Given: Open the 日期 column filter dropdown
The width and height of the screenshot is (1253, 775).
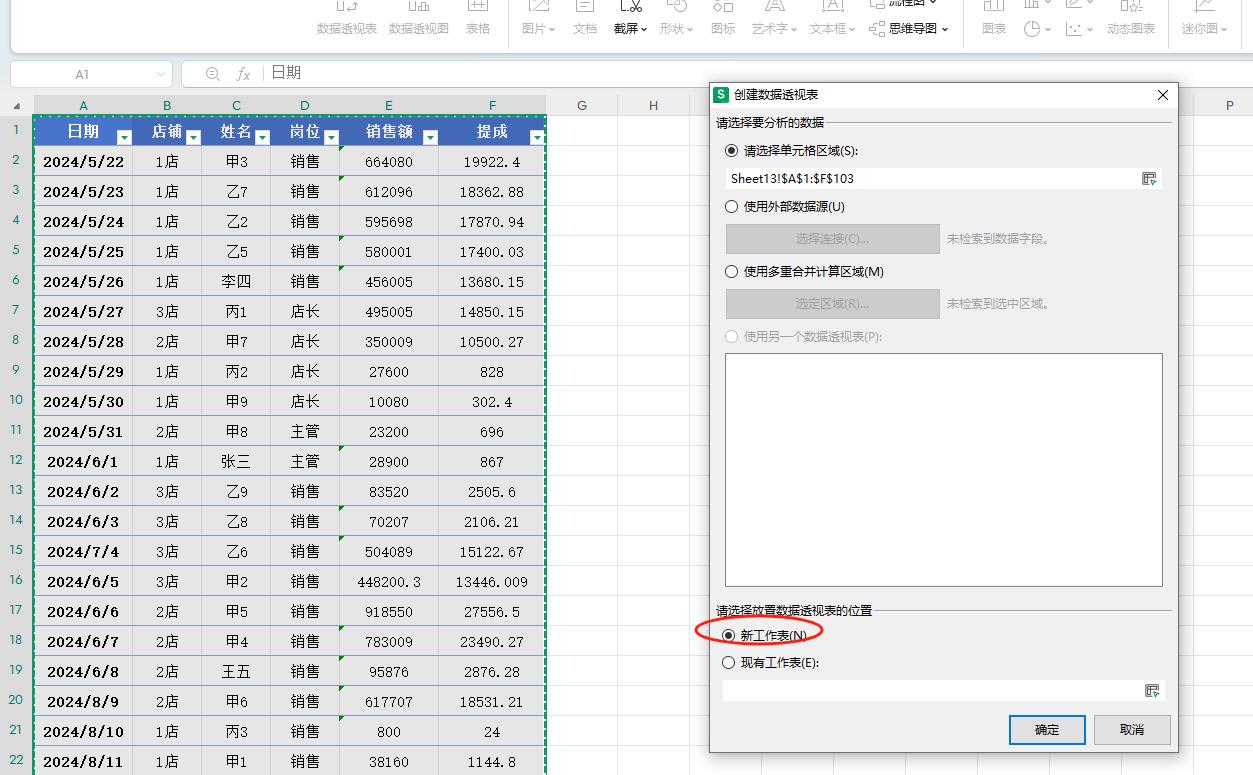Looking at the screenshot, I should click(x=124, y=138).
